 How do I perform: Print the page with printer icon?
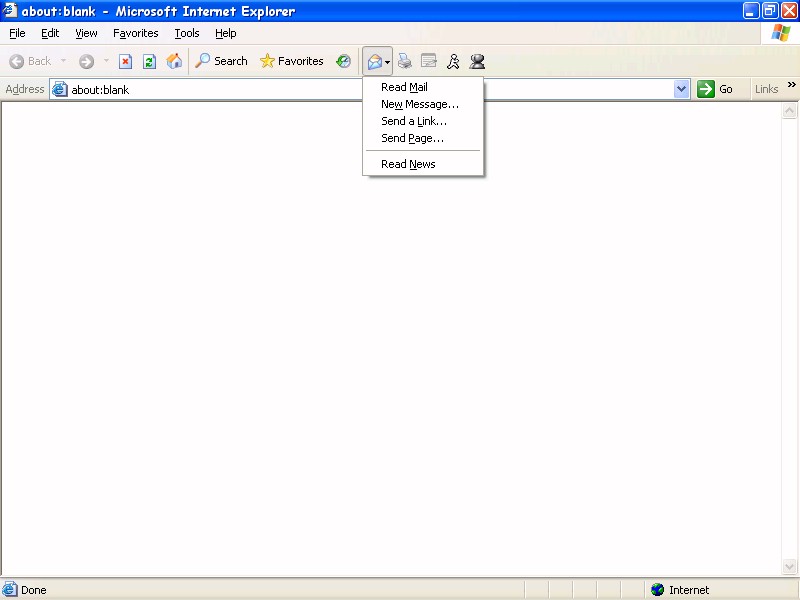click(x=405, y=61)
